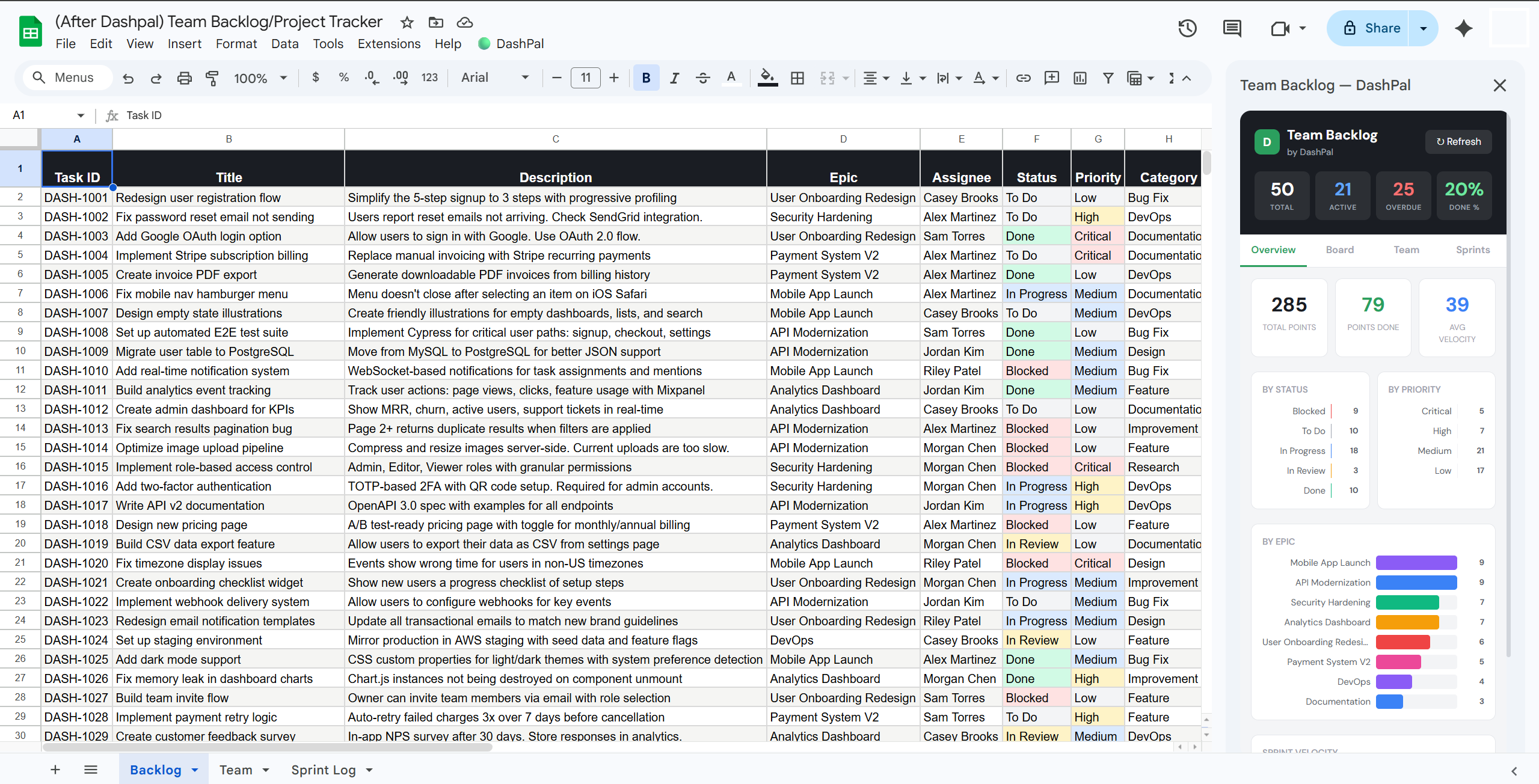Switch to Board tab in DashPal
Image resolution: width=1539 pixels, height=784 pixels.
point(1339,250)
